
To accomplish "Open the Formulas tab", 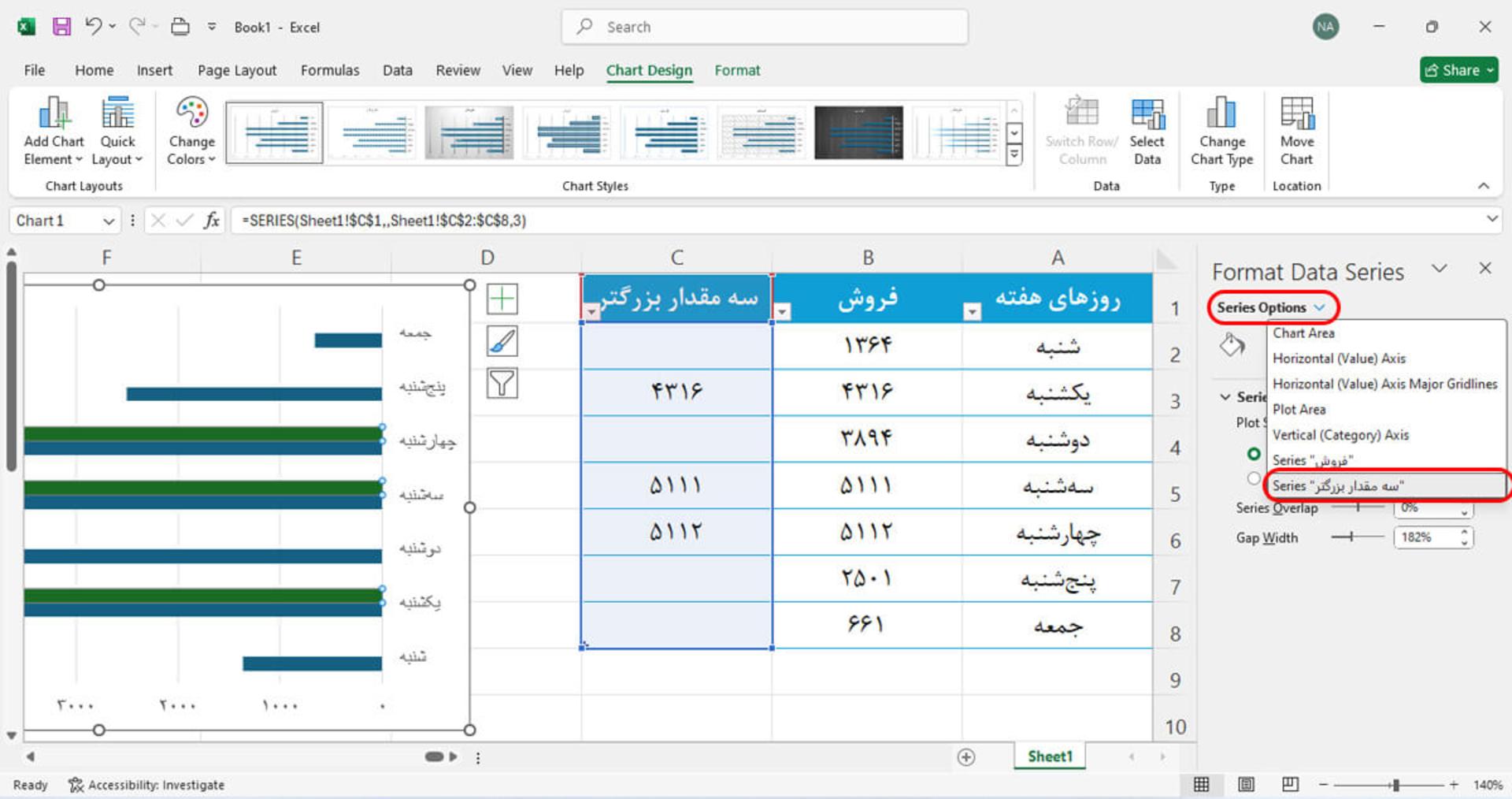I will tap(330, 70).
